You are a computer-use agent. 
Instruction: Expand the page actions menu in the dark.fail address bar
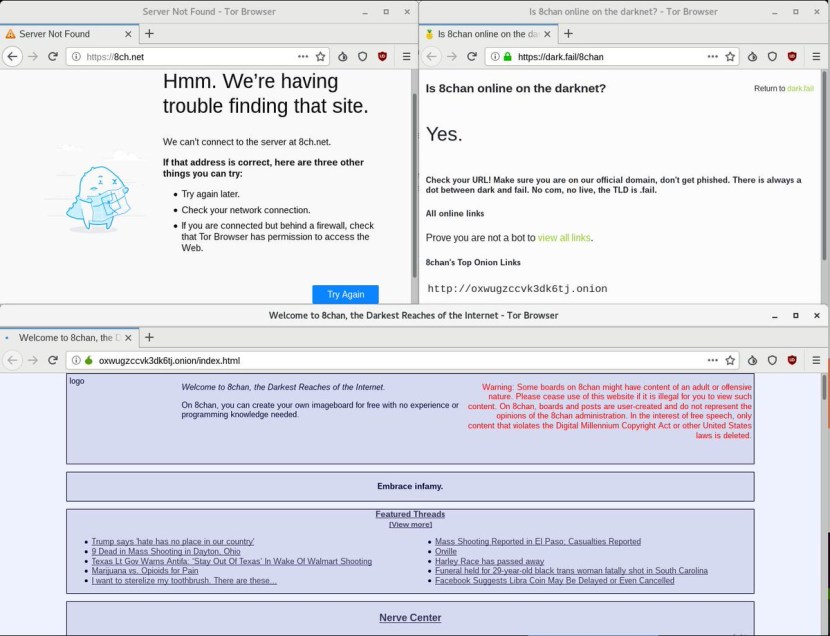(x=712, y=57)
